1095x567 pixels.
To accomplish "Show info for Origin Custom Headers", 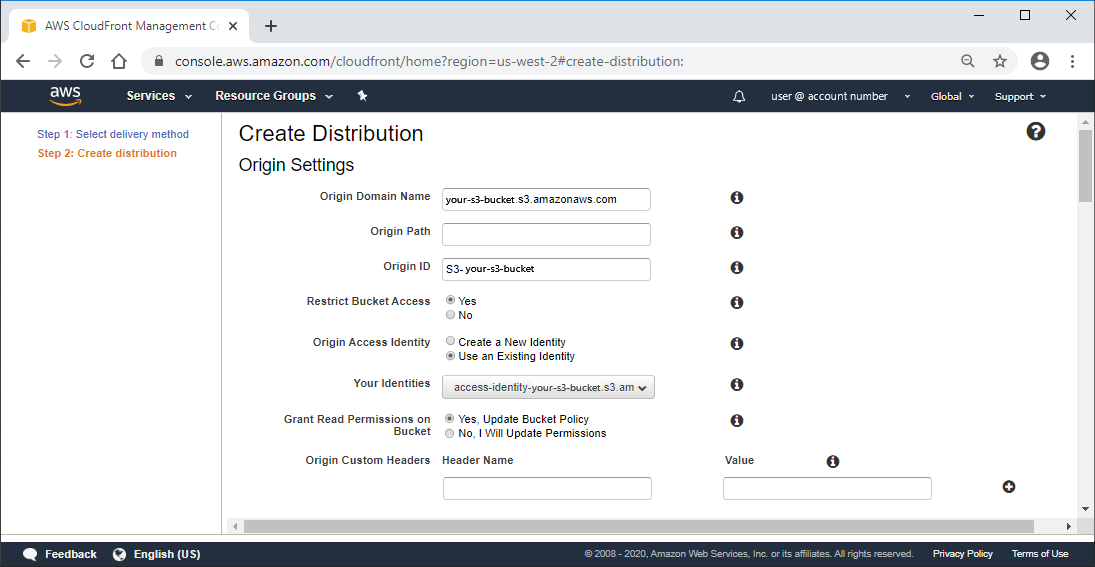I will 832,462.
